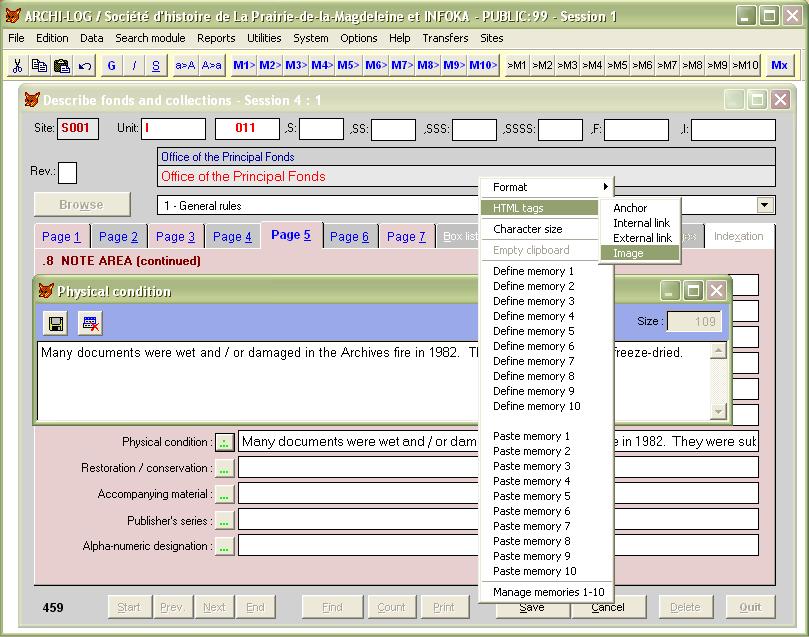Click the Cut scissors icon

point(17,66)
